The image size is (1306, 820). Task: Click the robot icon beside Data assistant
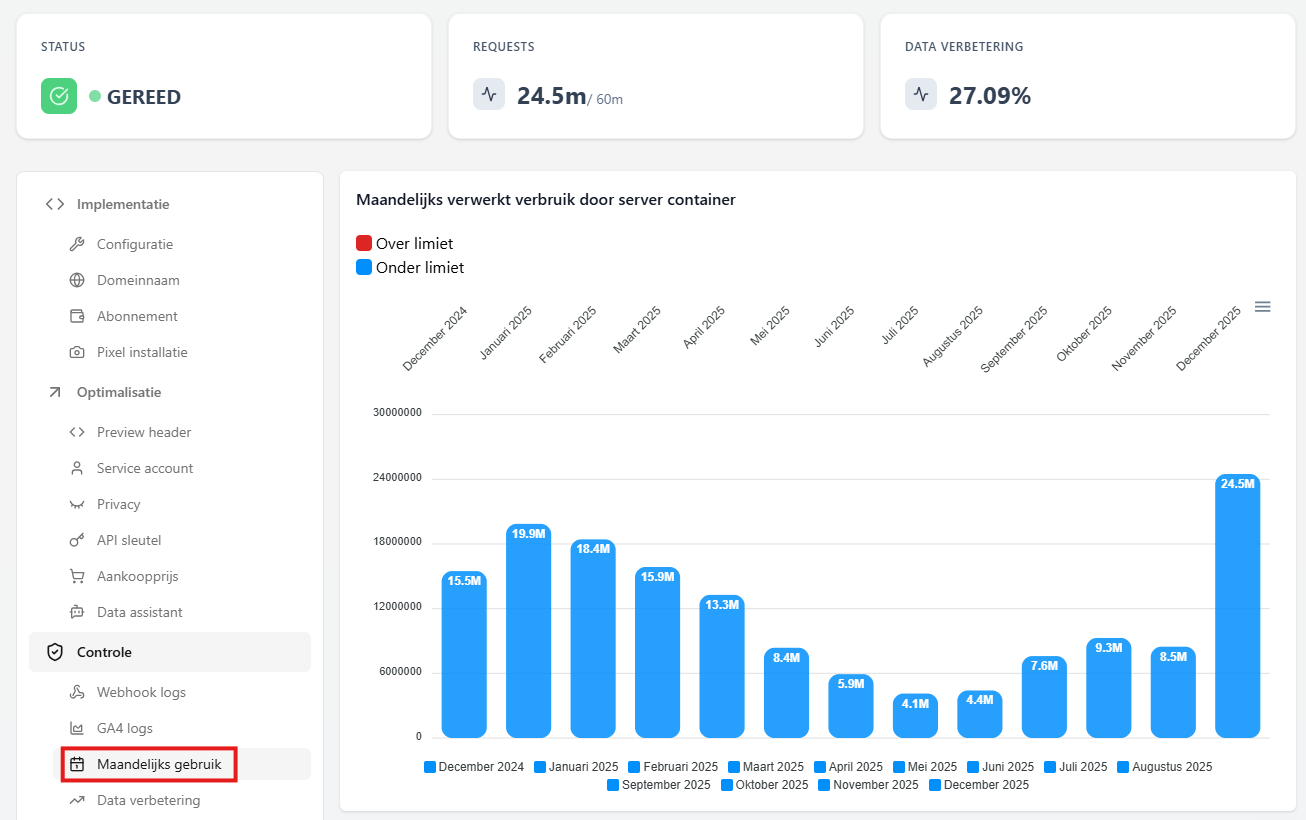[x=77, y=612]
